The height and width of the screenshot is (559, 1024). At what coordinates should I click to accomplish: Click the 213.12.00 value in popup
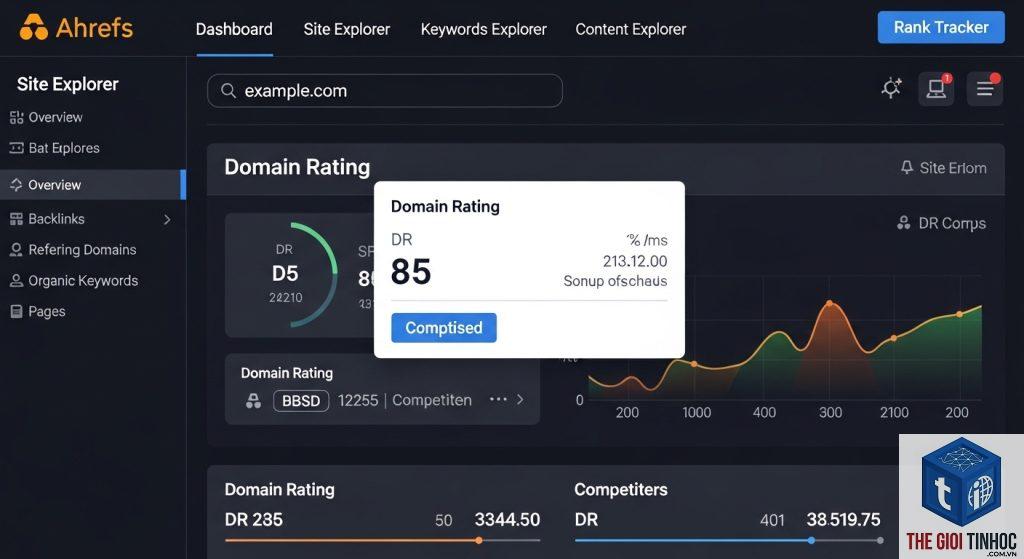[635, 261]
